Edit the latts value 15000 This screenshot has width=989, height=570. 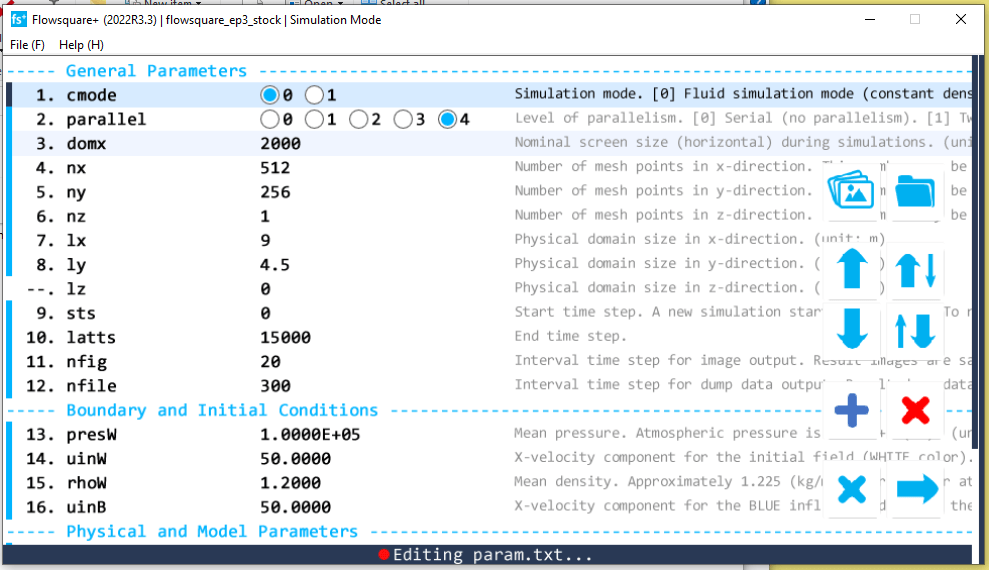(x=285, y=337)
